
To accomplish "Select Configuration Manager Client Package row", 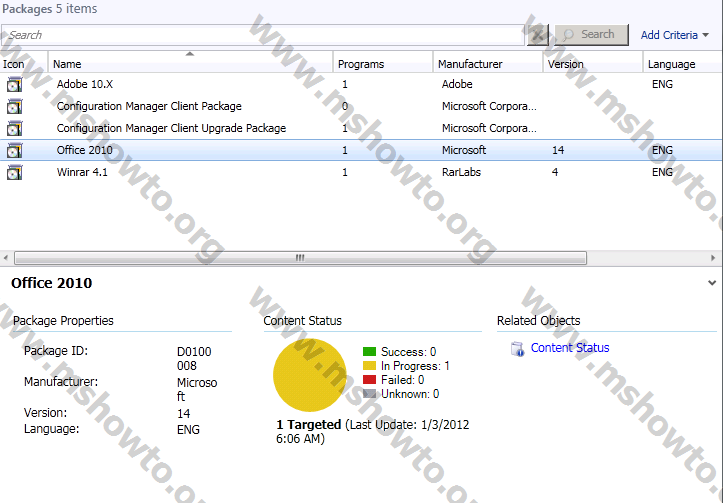I will 362,107.
